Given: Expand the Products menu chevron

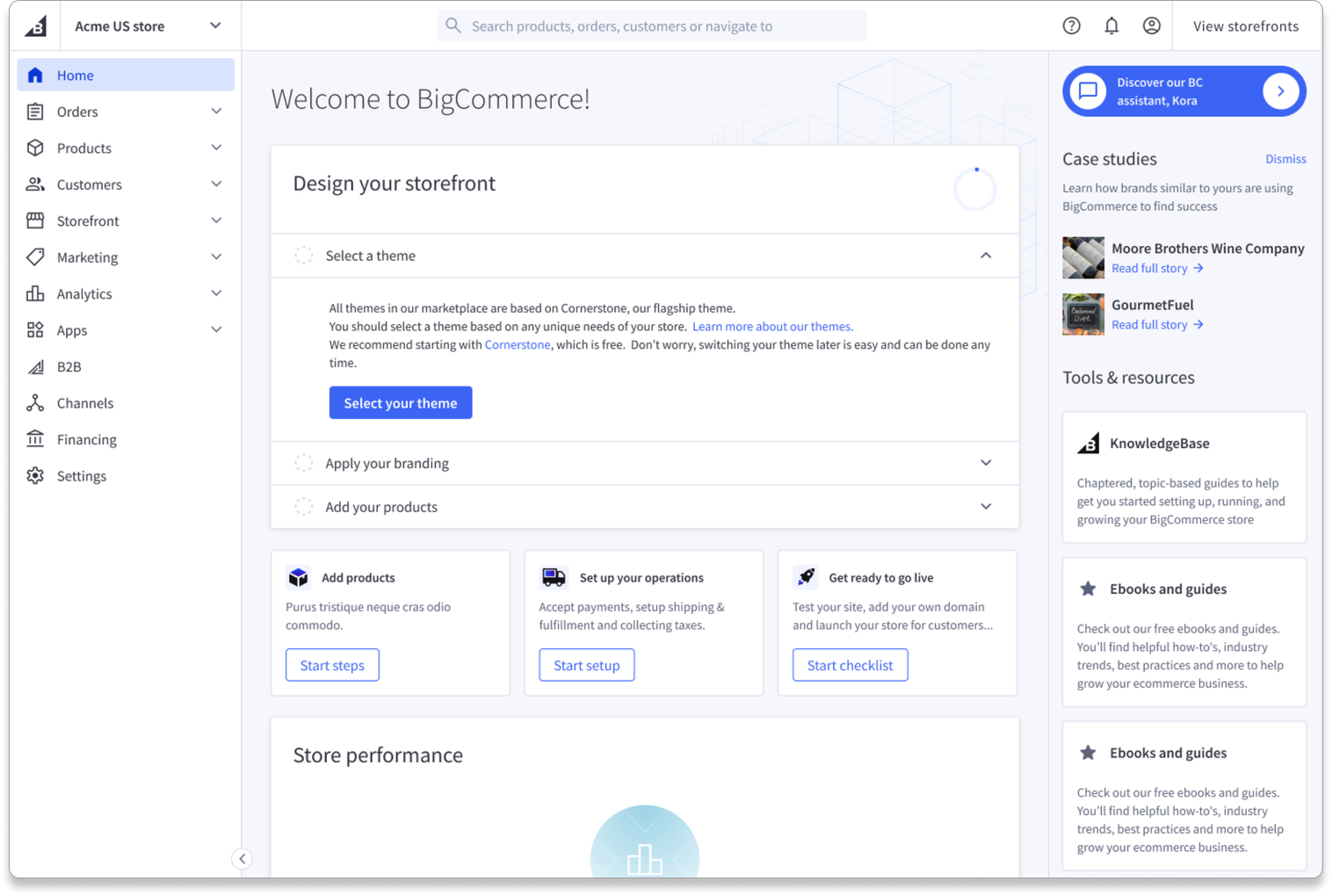Looking at the screenshot, I should point(216,148).
